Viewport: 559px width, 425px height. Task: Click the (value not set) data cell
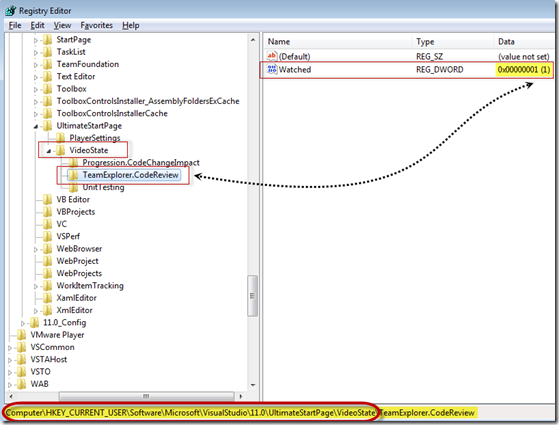[x=524, y=56]
